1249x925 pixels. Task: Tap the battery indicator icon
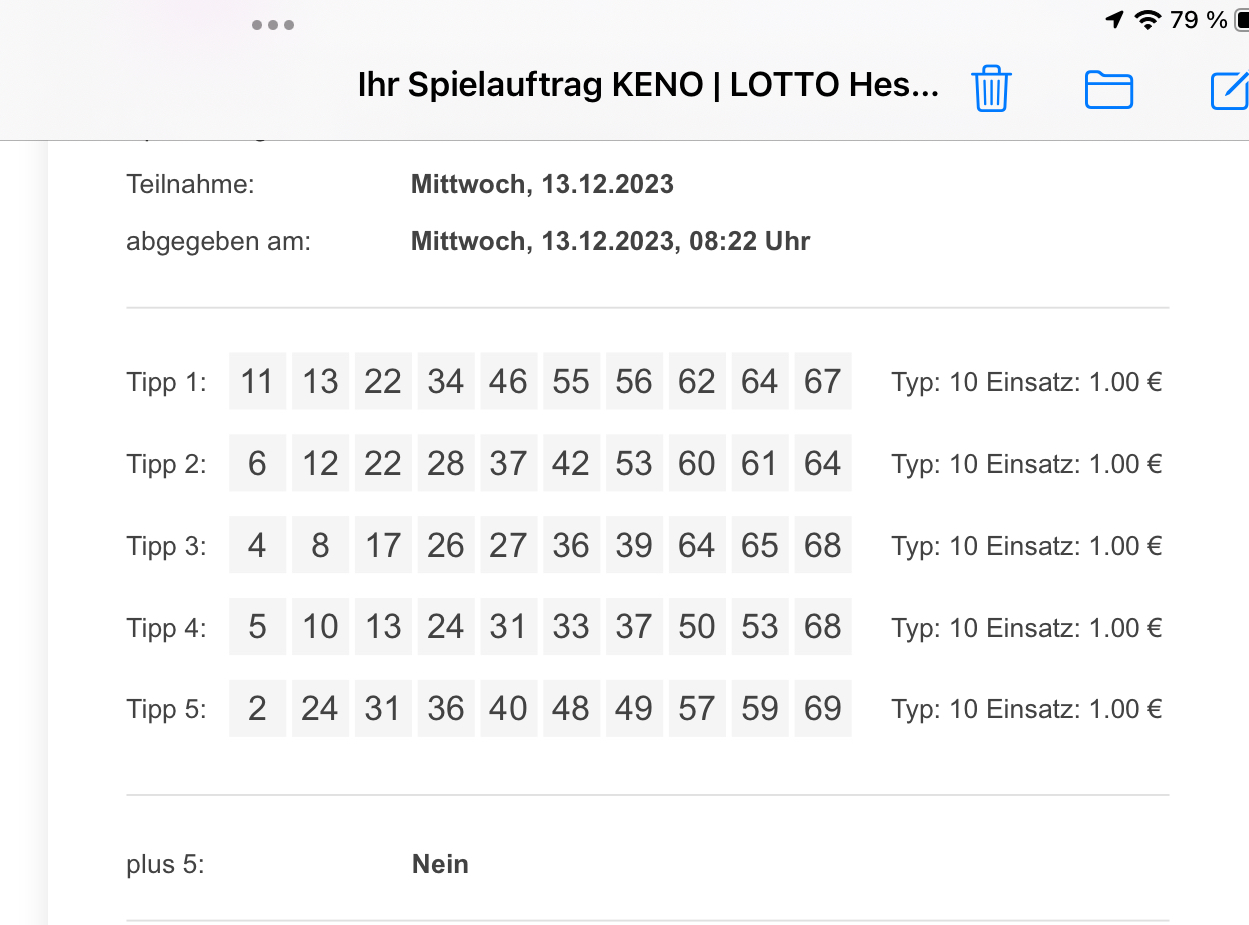(1241, 20)
